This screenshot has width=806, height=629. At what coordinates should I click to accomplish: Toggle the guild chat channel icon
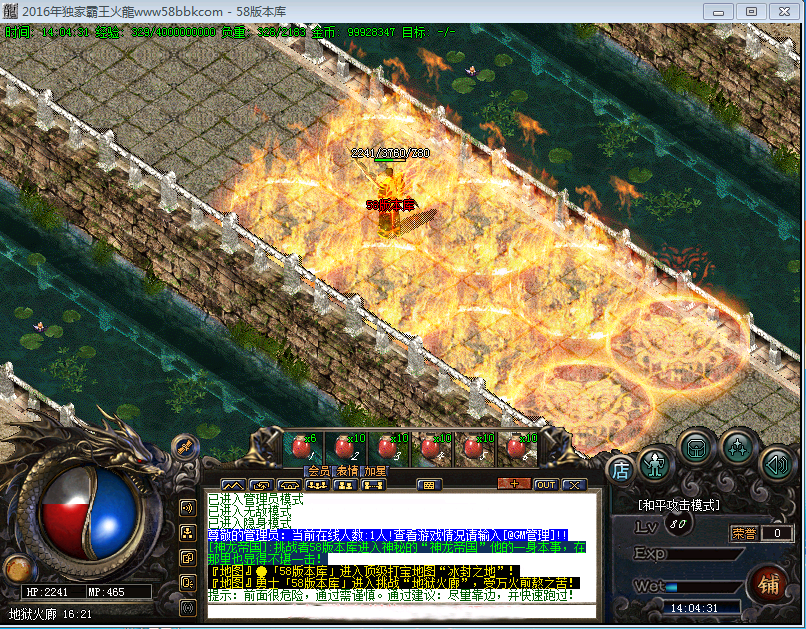[x=188, y=558]
